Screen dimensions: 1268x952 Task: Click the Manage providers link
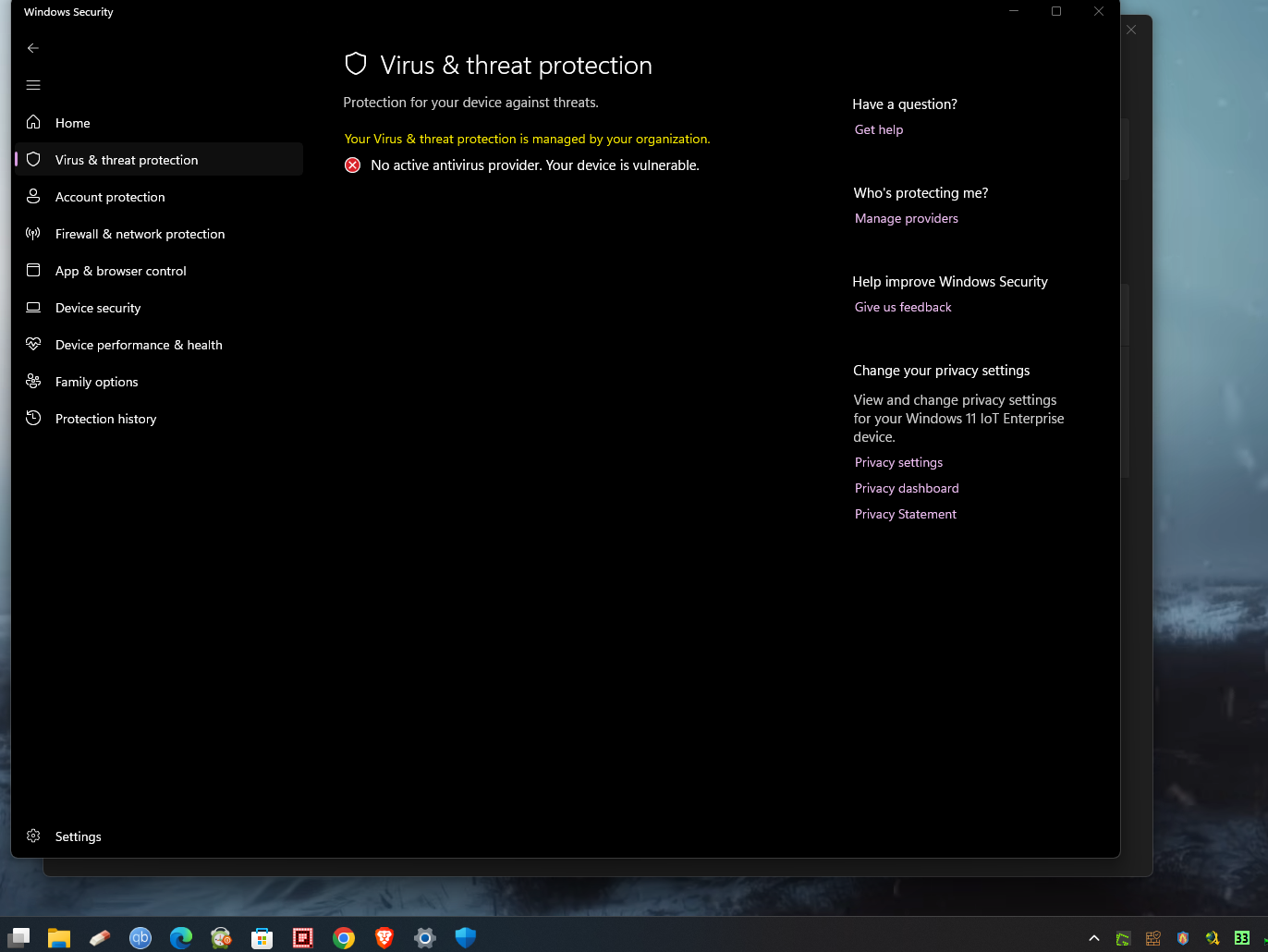coord(907,218)
